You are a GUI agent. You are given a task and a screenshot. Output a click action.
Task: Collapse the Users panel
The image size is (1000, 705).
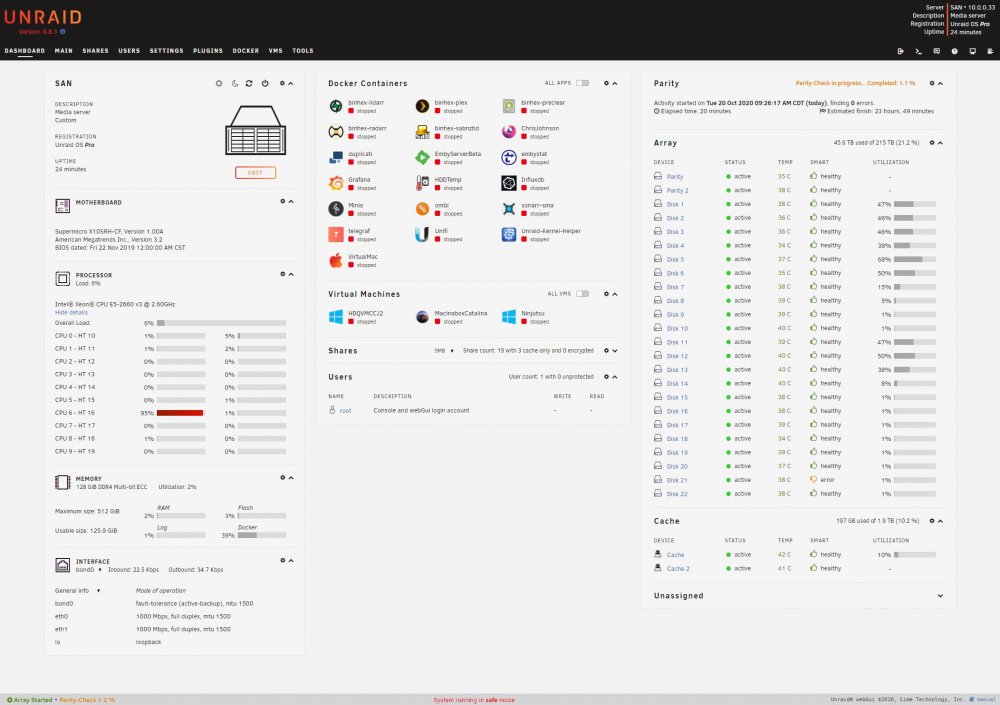615,376
